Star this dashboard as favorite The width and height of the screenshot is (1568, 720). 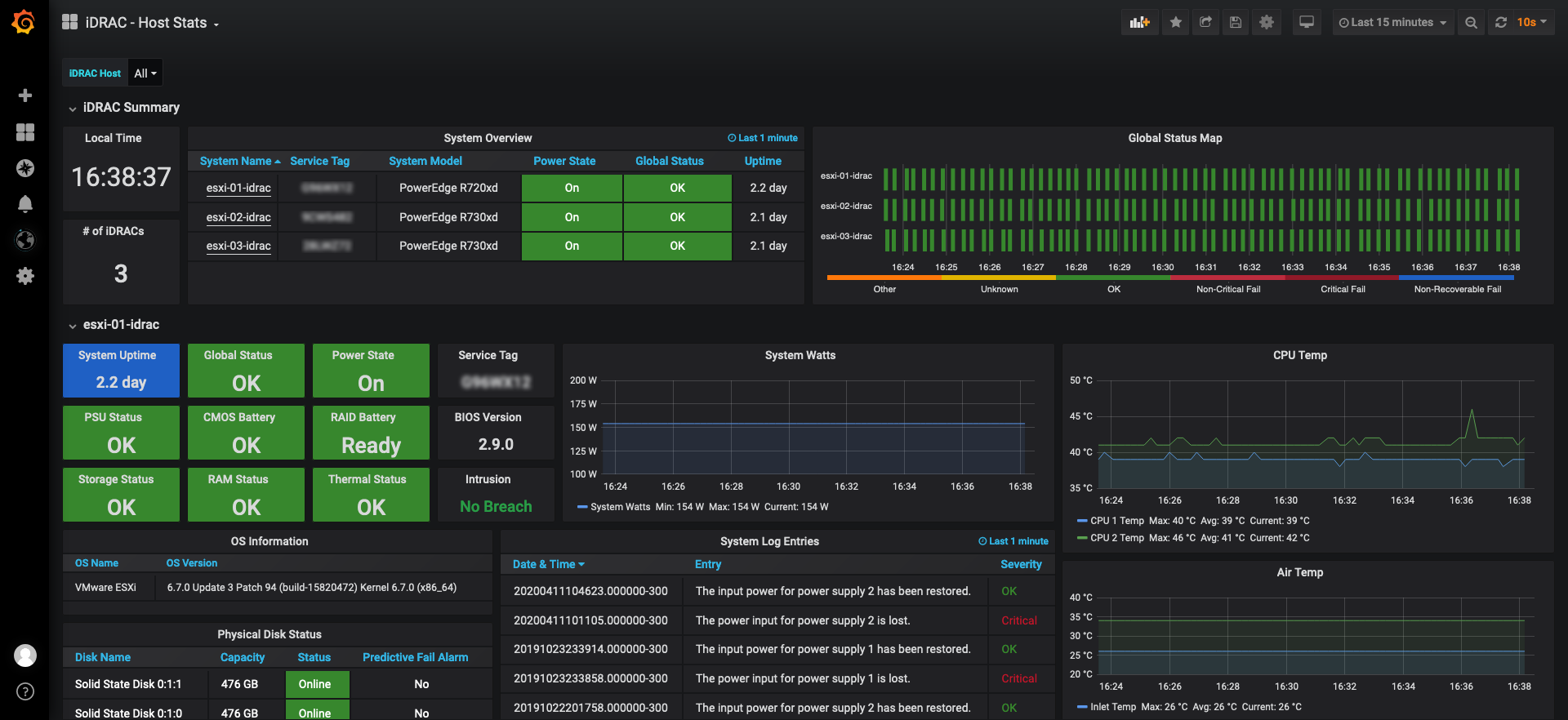(1175, 23)
